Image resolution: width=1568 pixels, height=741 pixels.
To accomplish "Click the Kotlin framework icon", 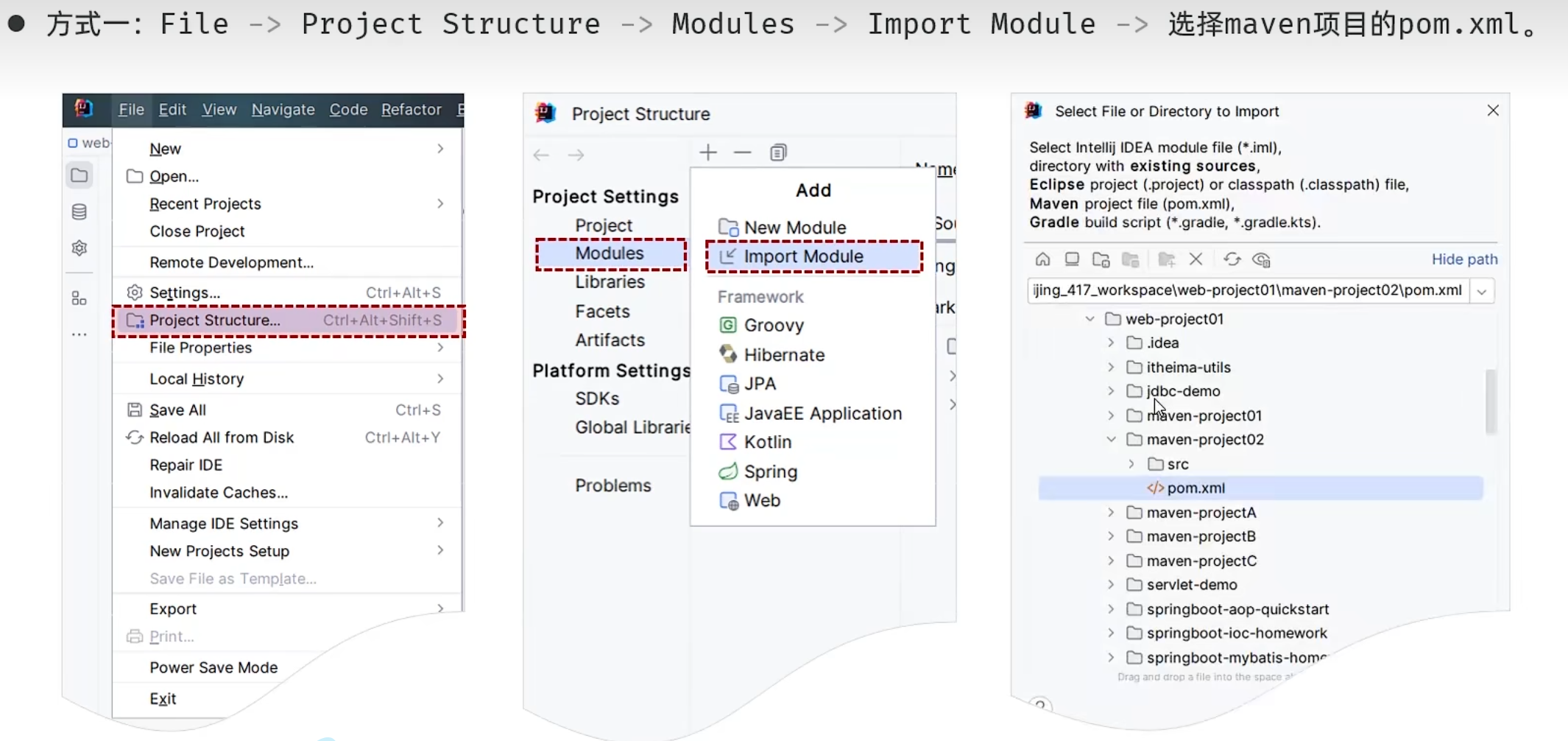I will pyautogui.click(x=728, y=442).
